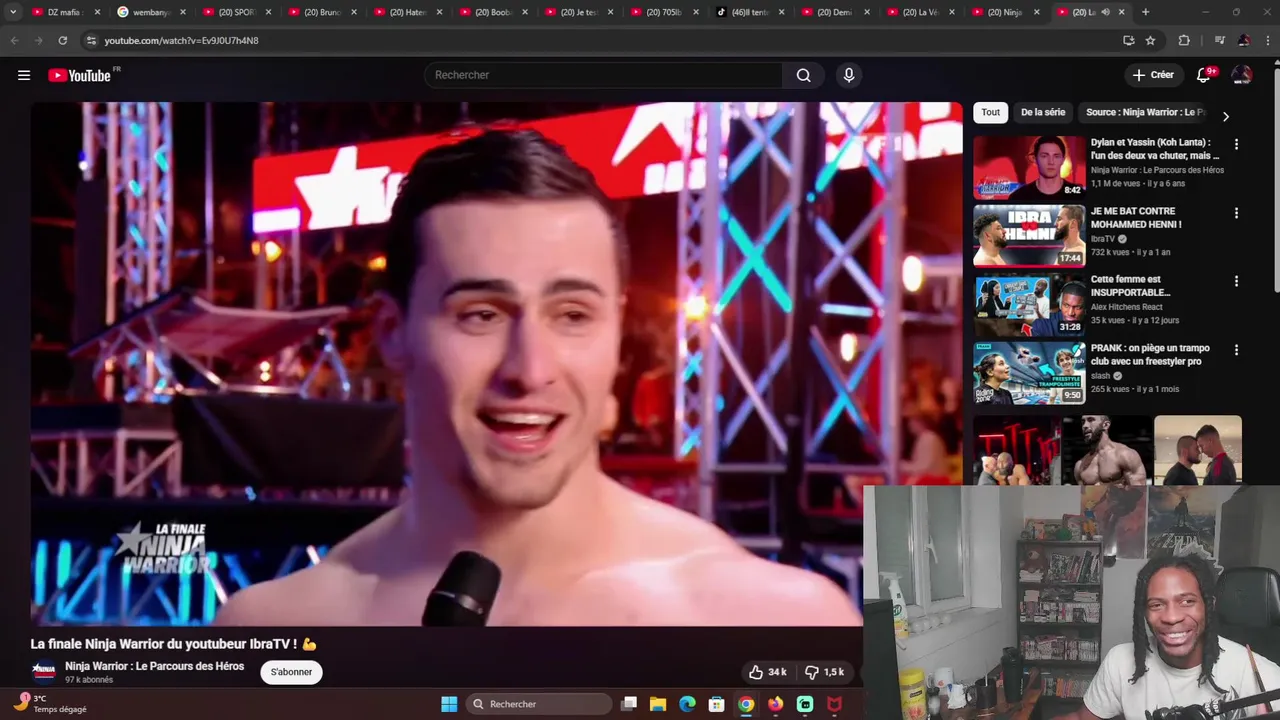Click the video title La finale Ninja Warrior
This screenshot has height=720, width=1280.
(173, 644)
